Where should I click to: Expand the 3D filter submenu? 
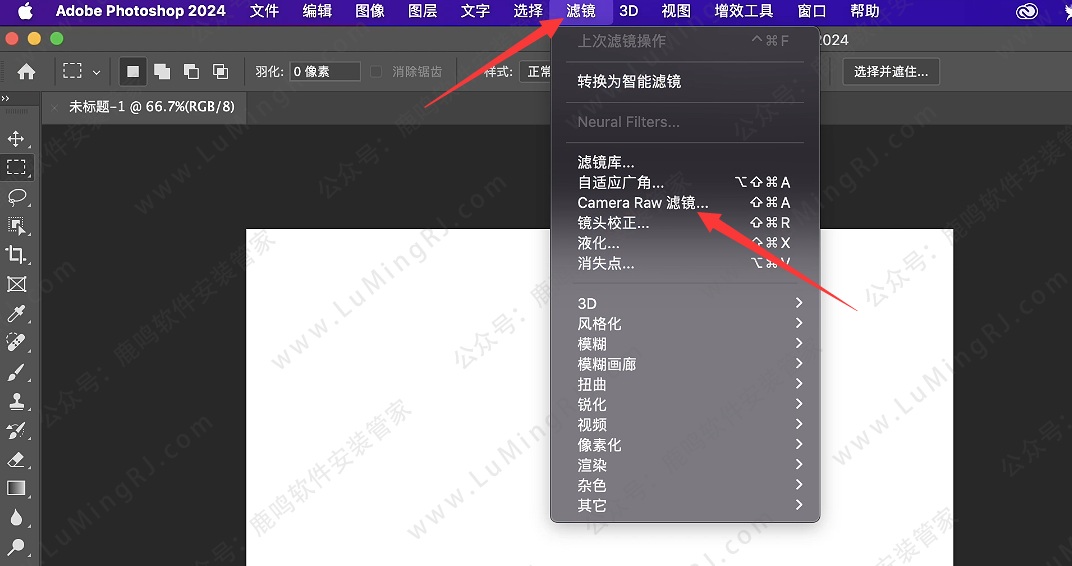[685, 304]
